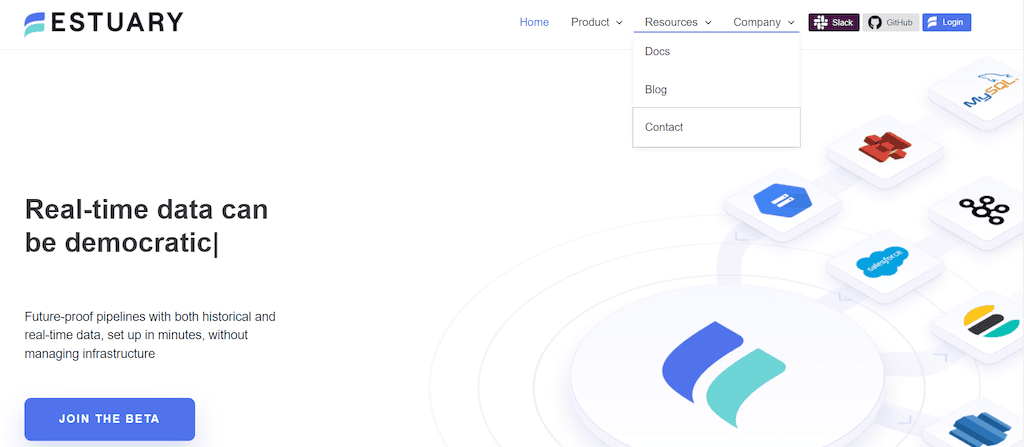
Task: Select the blue hexagon Google Cloud icon
Action: tap(782, 203)
